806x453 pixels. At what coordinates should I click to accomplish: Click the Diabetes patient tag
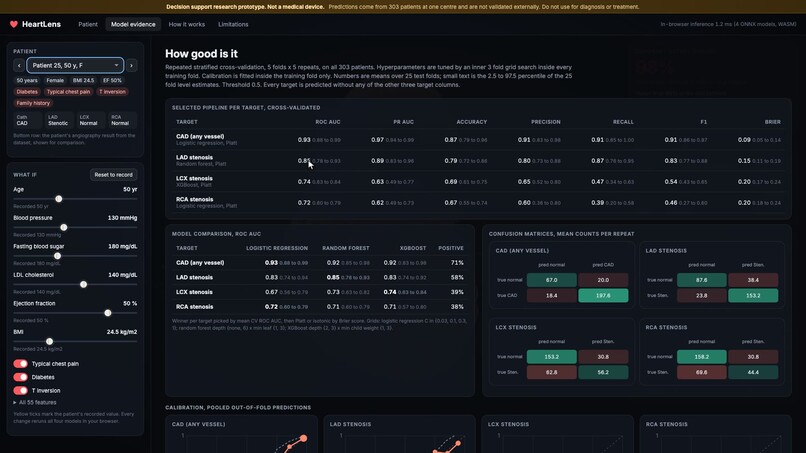point(27,92)
